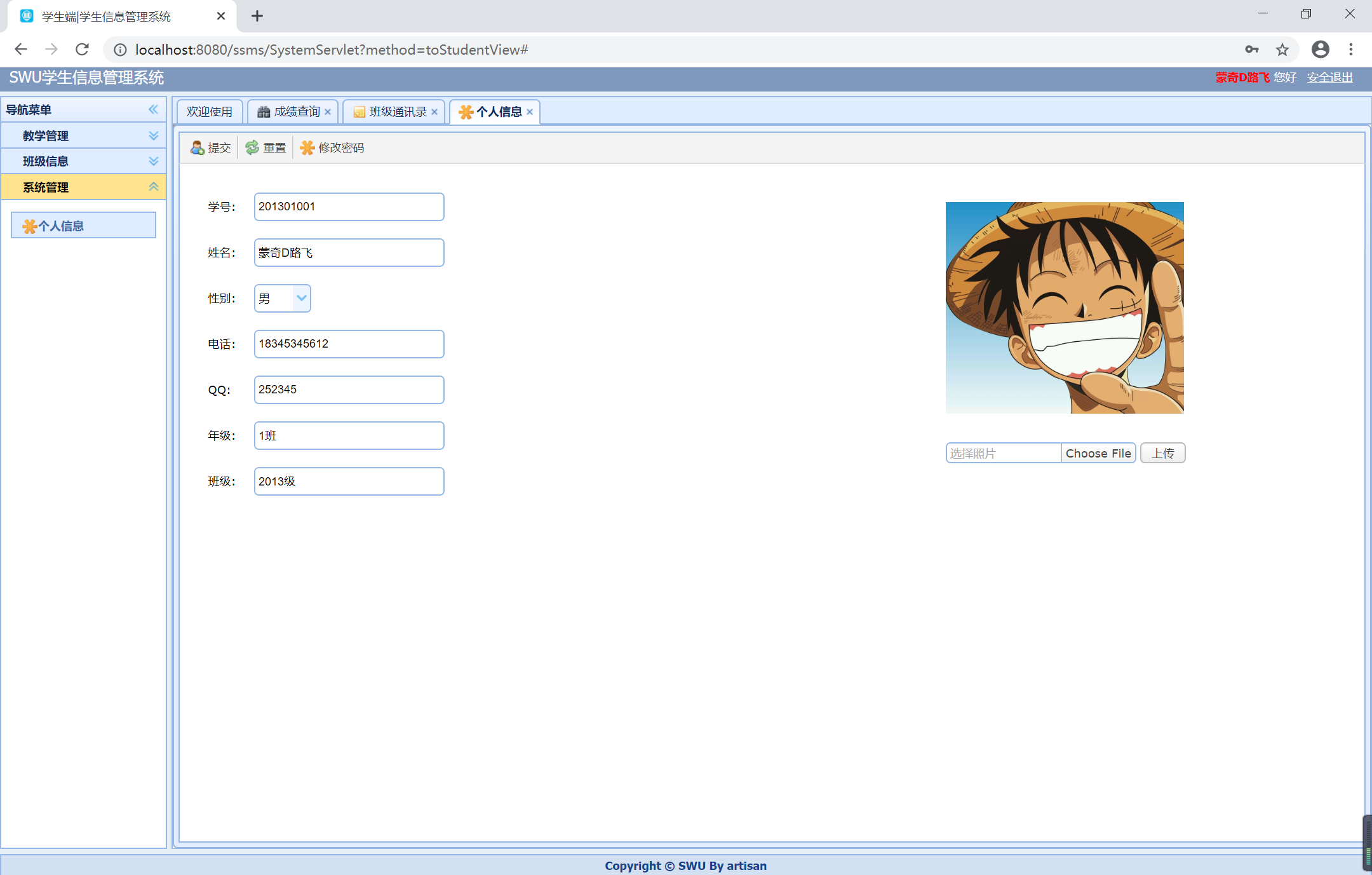This screenshot has height=875, width=1372.
Task: Click the 上传 upload button
Action: pos(1163,453)
